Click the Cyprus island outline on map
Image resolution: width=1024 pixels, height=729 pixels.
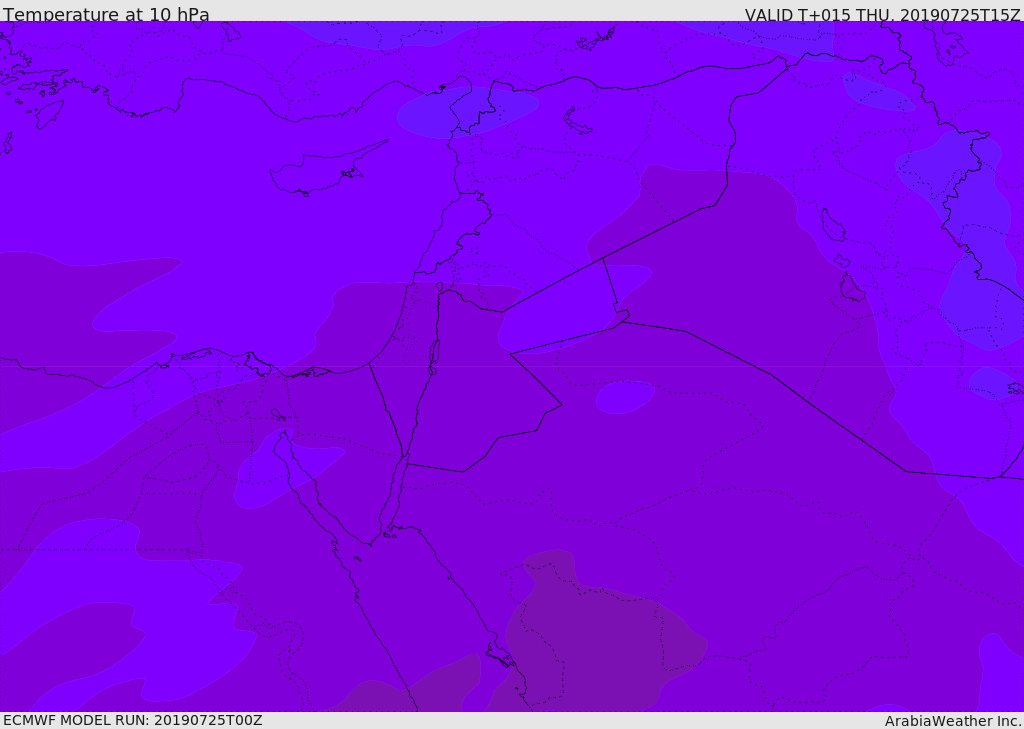tap(328, 168)
